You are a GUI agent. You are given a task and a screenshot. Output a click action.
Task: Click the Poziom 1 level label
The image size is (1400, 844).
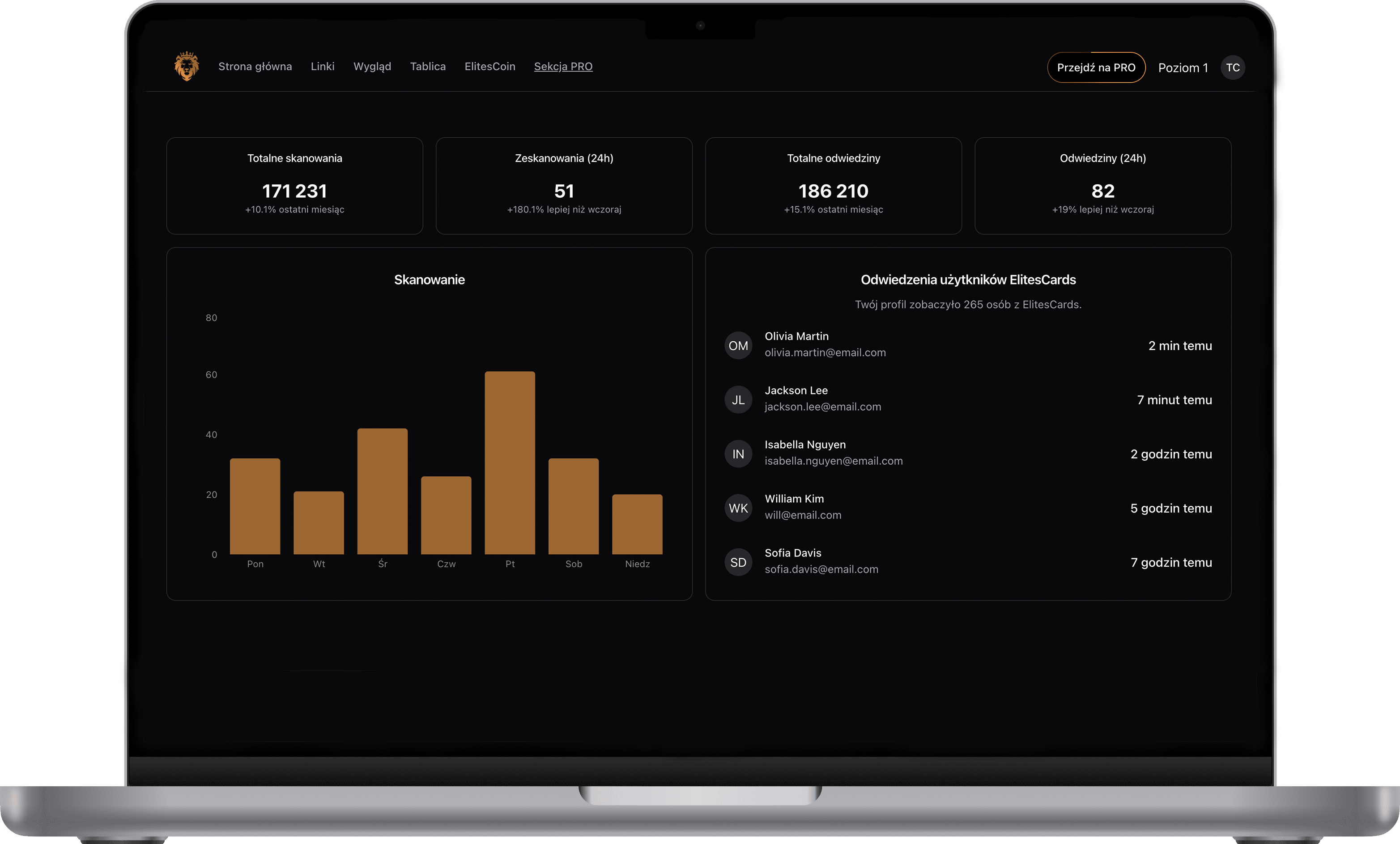pyautogui.click(x=1183, y=68)
